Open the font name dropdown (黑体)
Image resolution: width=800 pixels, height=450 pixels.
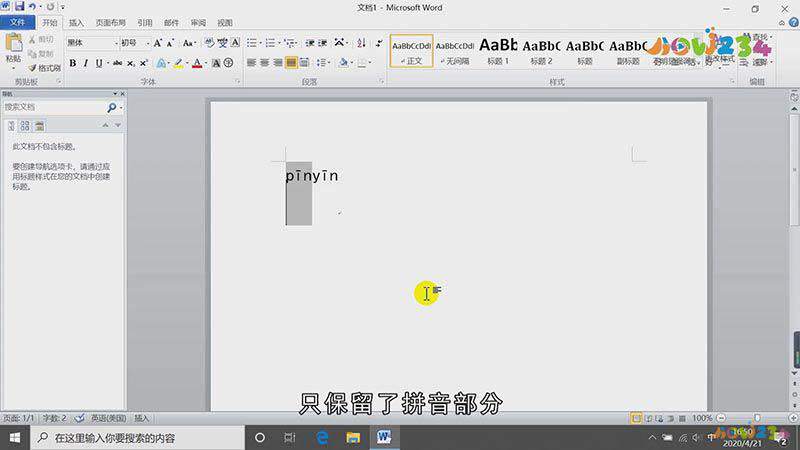point(115,43)
